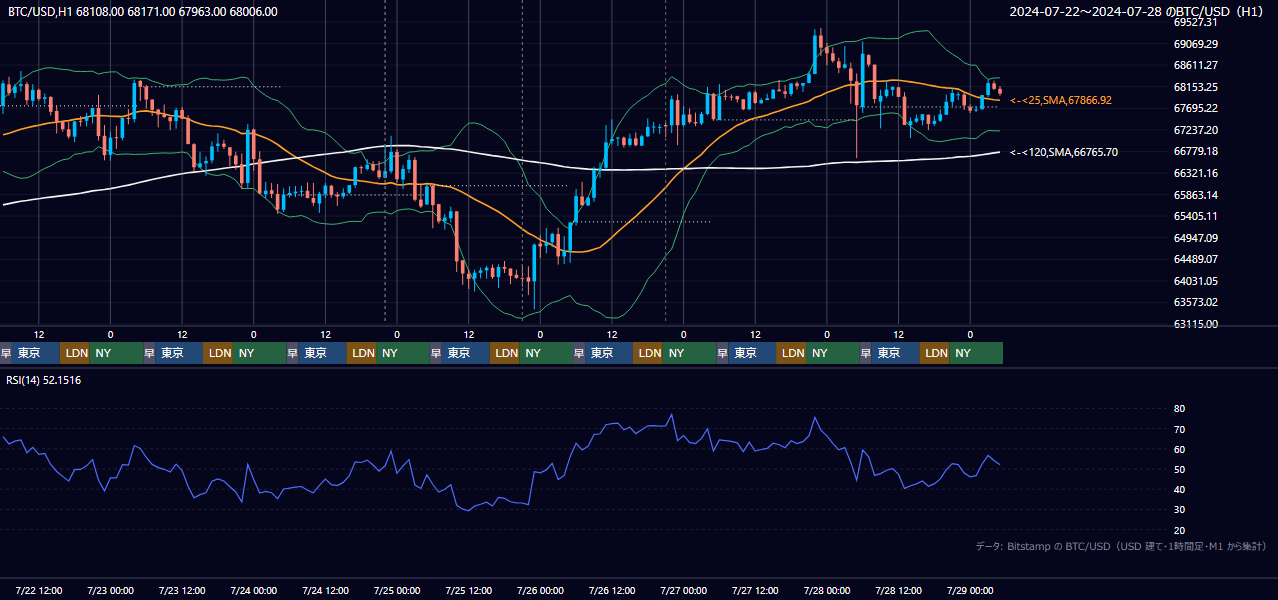Click date label 7/26 12:00
The height and width of the screenshot is (600, 1278).
(612, 590)
